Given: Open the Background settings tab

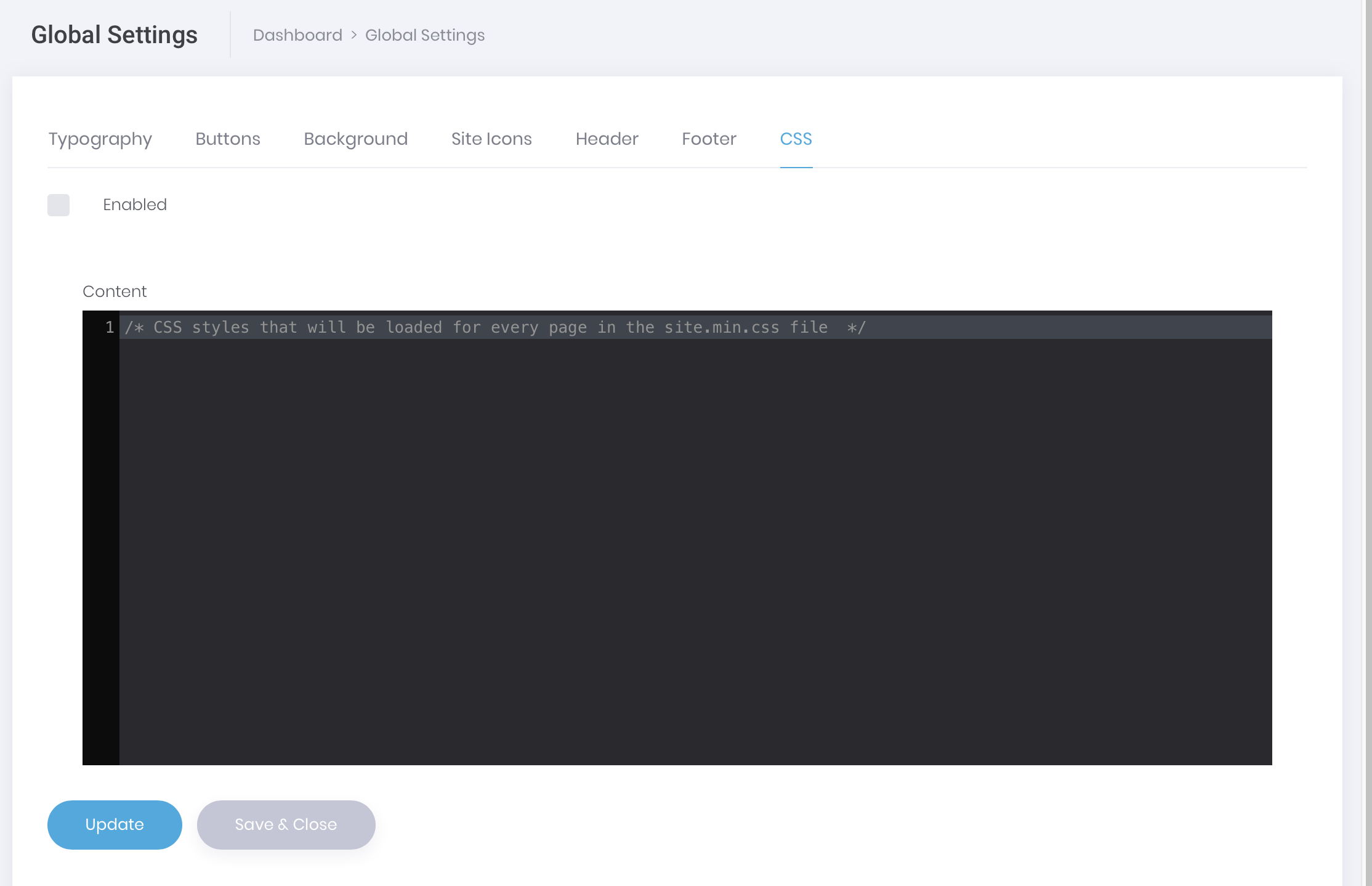Looking at the screenshot, I should (354, 139).
